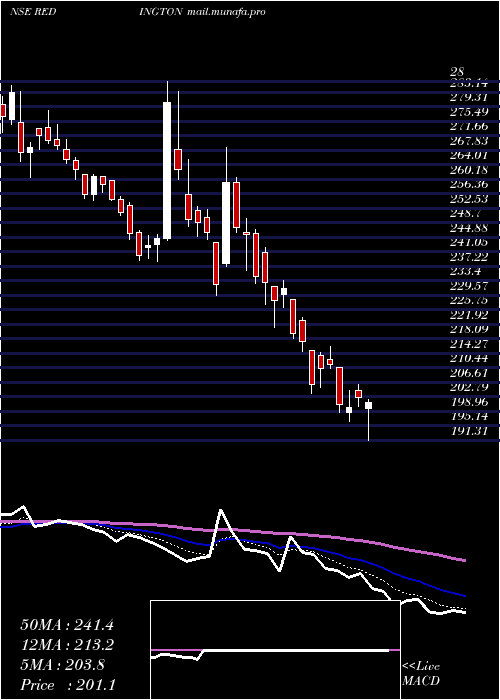The image size is (500, 700).
Task: Click the 248.7 price axis label
Action: point(468,213)
